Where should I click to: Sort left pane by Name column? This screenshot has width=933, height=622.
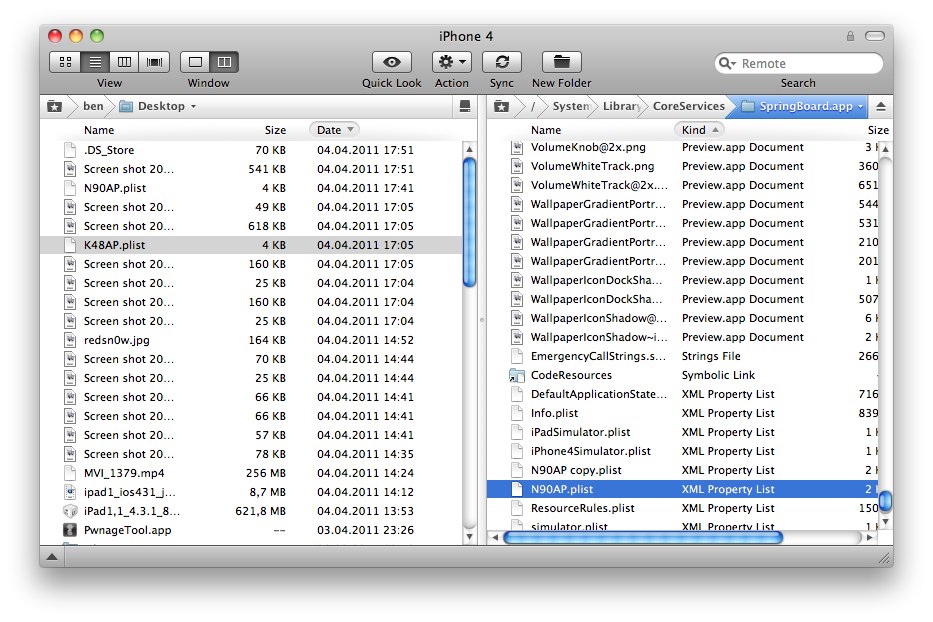click(x=99, y=130)
